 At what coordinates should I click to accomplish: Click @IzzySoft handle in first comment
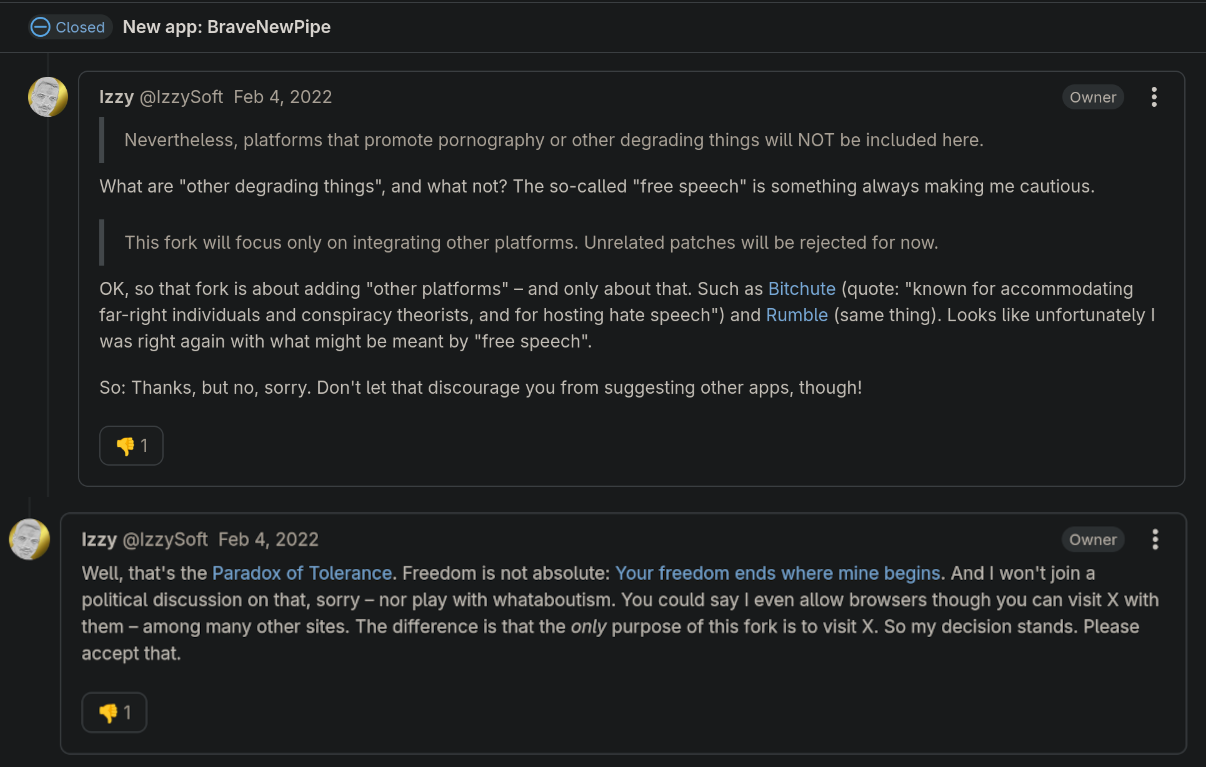pyautogui.click(x=182, y=97)
